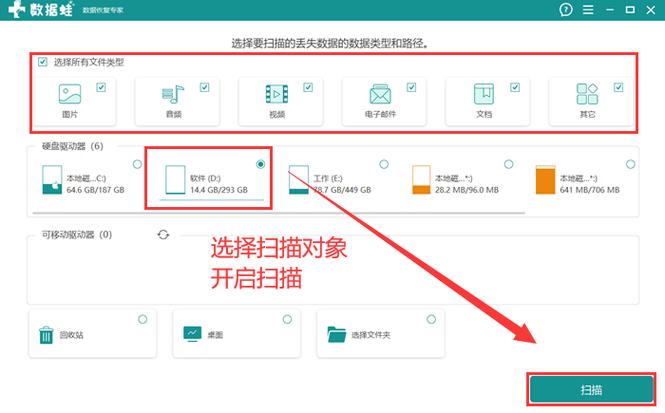Click the 选择文件夹 folder icon
The image size is (665, 413).
pos(337,334)
